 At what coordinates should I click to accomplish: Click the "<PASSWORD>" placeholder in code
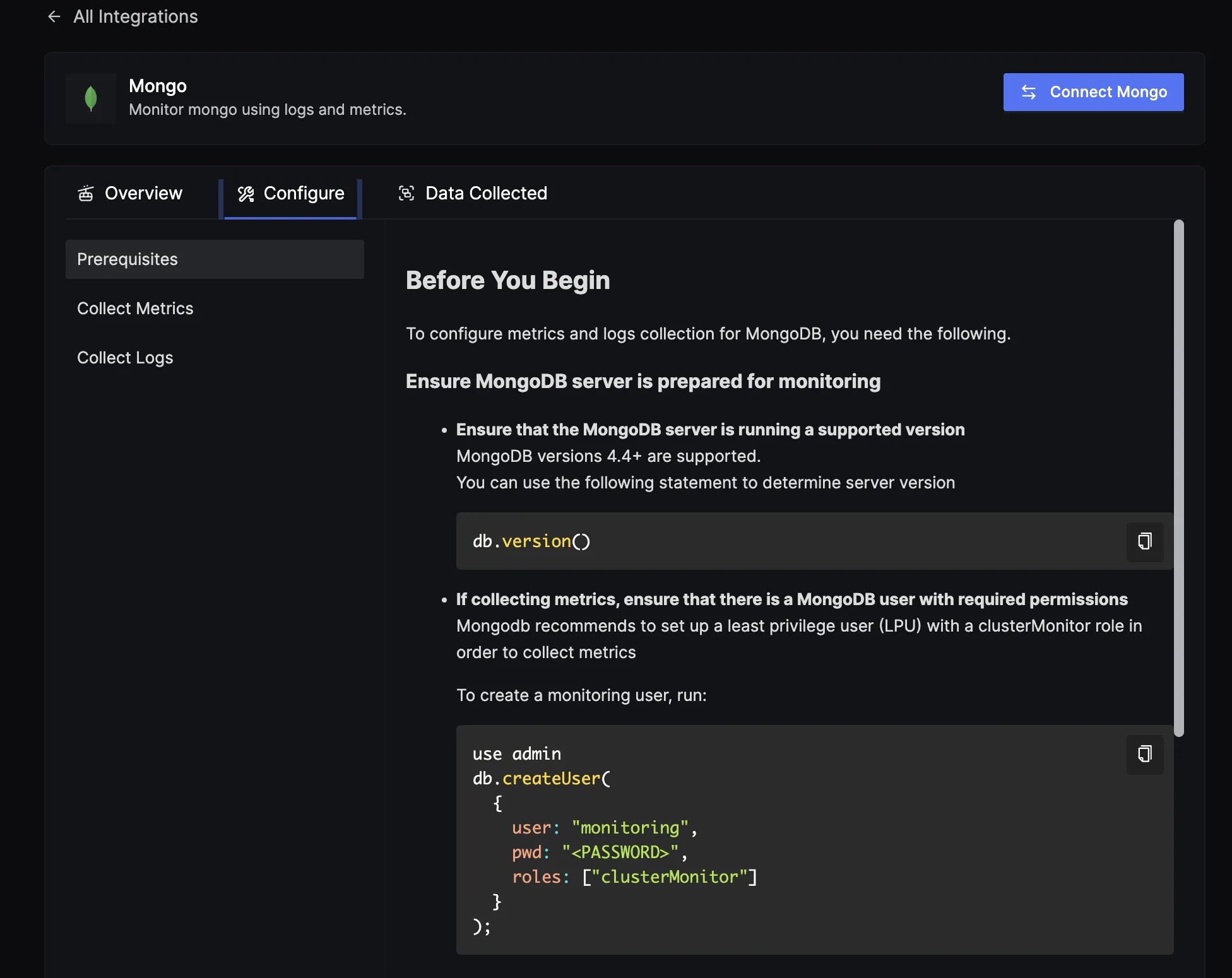click(x=620, y=852)
